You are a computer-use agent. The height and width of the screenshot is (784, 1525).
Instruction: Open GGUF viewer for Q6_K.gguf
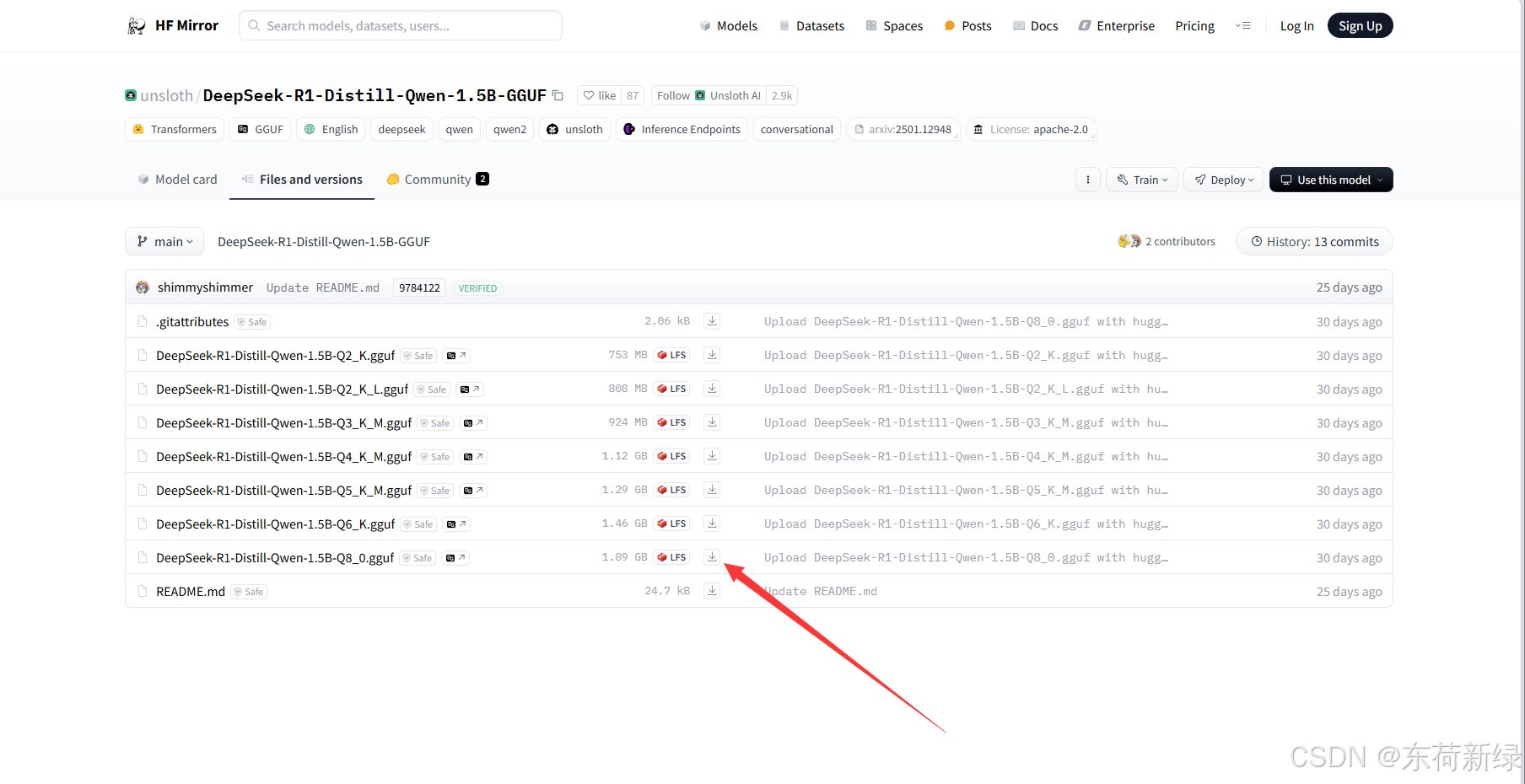pos(456,524)
